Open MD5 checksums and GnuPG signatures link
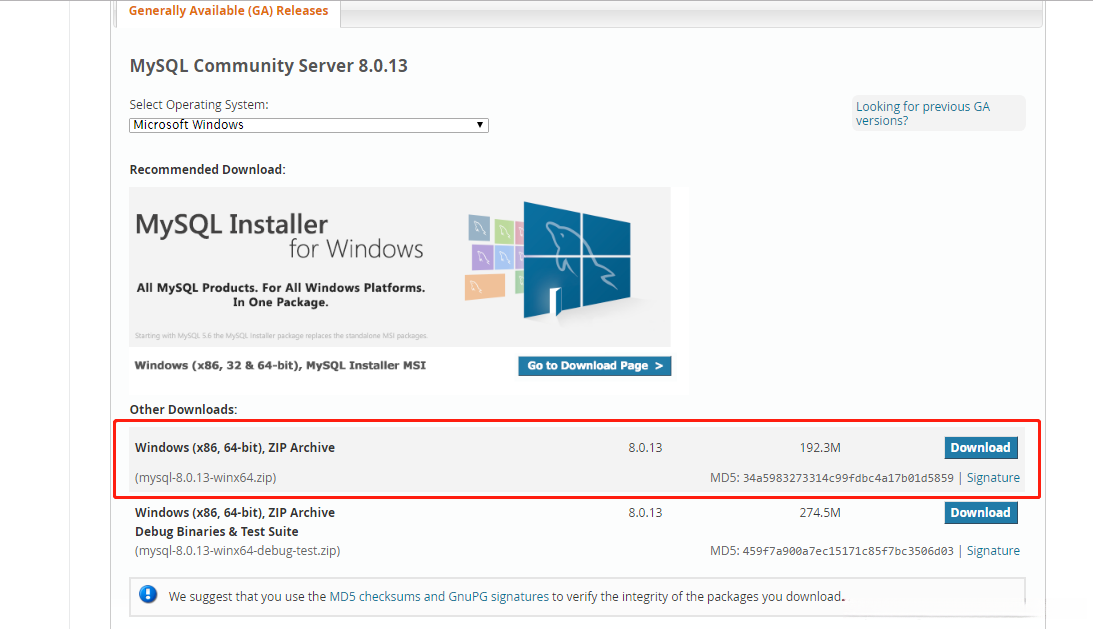Screen dimensions: 1093x629 [x=439, y=596]
